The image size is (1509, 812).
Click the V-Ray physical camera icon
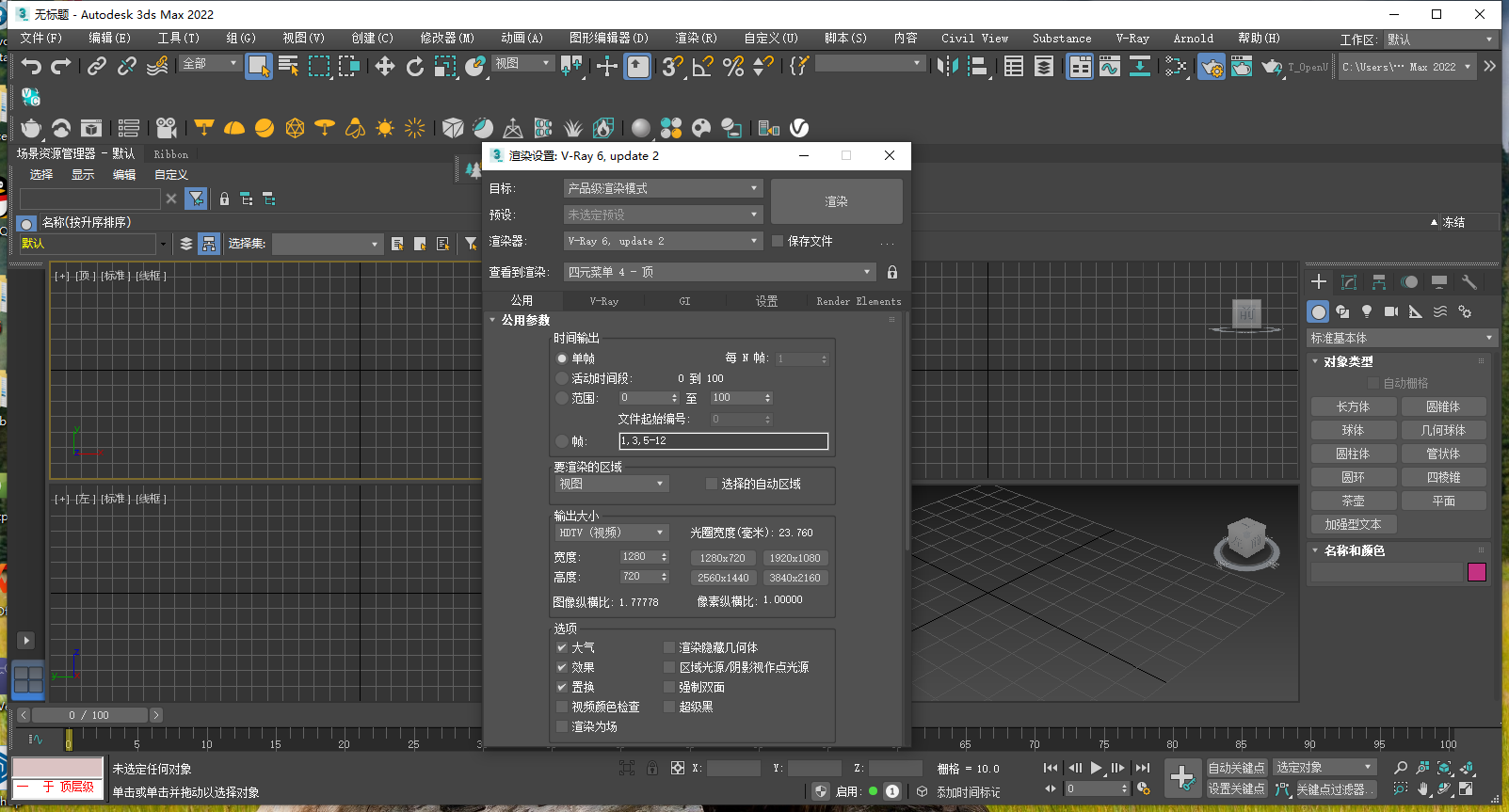[167, 128]
